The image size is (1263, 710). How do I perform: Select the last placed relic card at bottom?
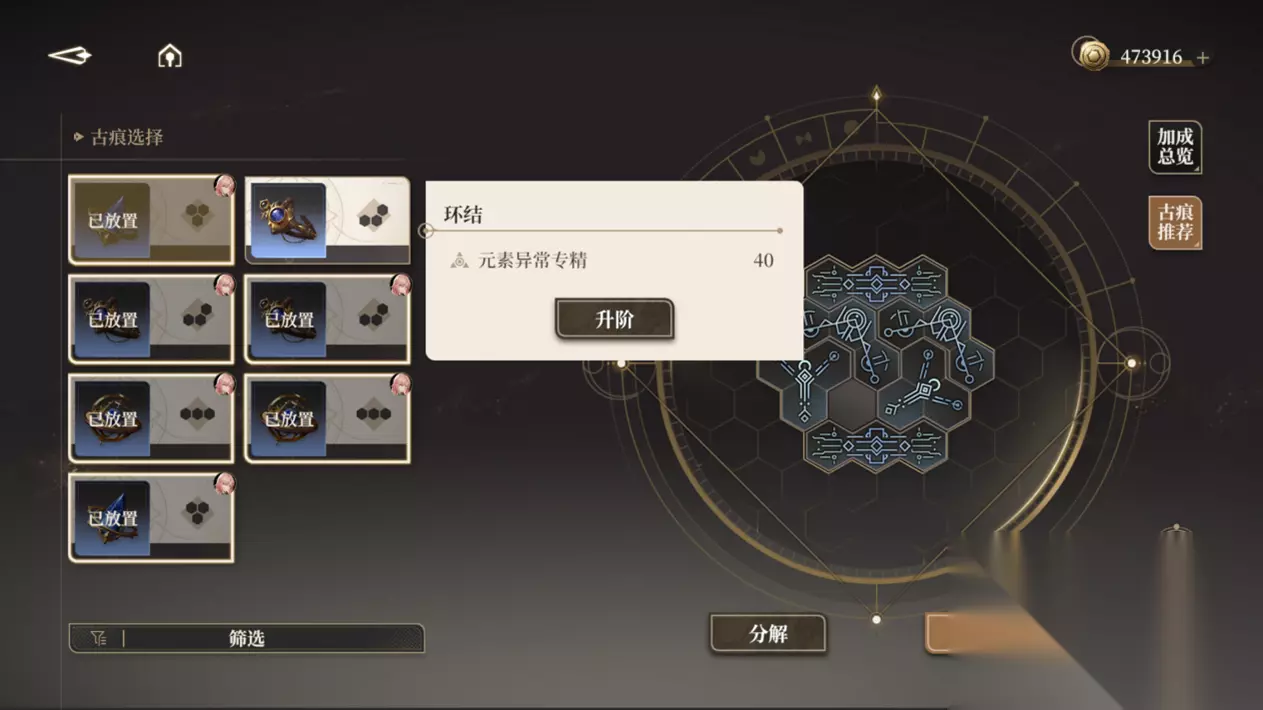coord(151,518)
